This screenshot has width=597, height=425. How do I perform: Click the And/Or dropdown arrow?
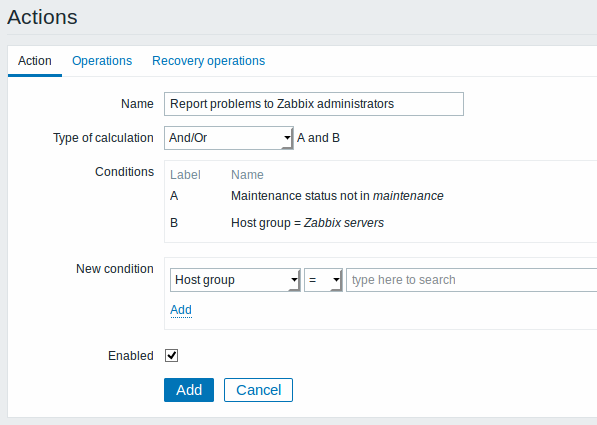(x=287, y=138)
